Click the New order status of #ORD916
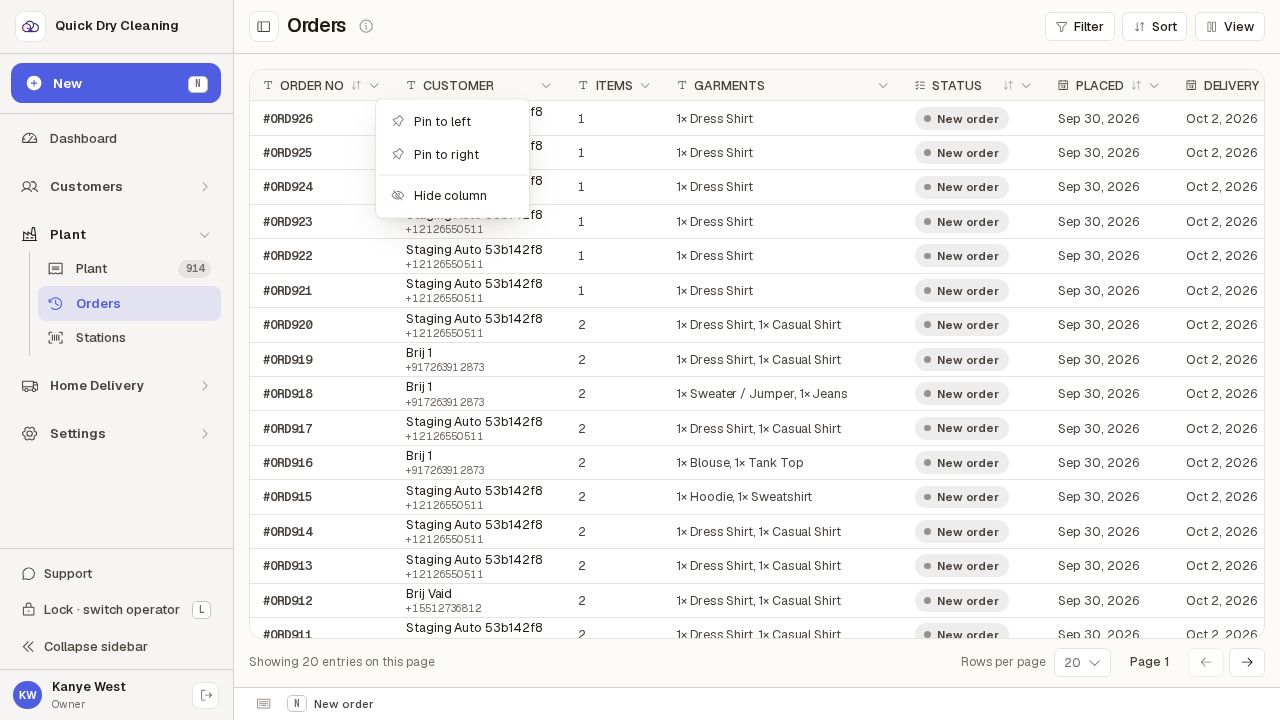This screenshot has height=720, width=1280. (962, 463)
